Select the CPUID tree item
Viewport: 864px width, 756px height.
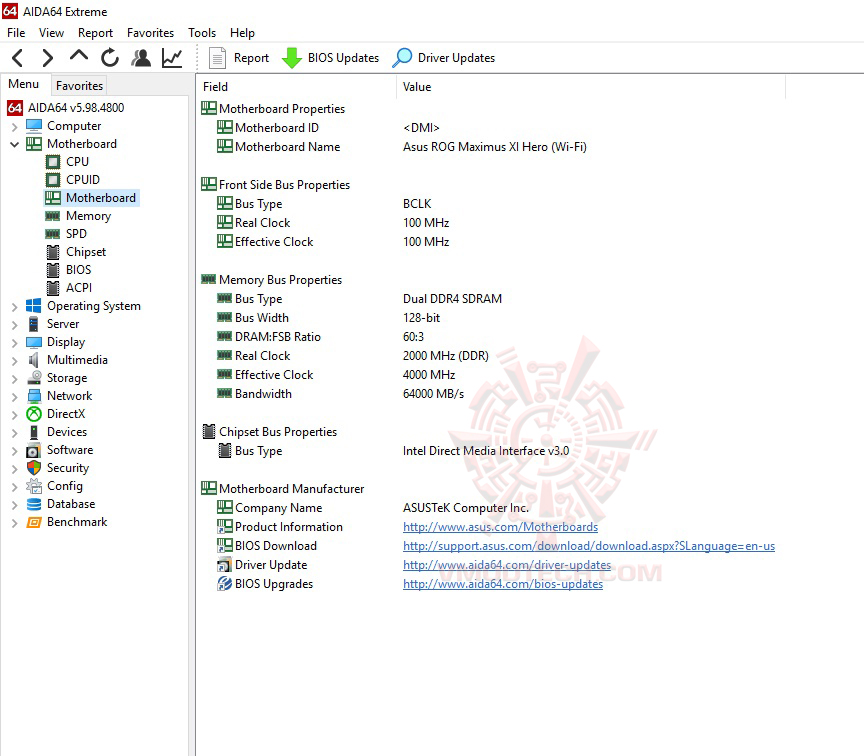(72, 180)
